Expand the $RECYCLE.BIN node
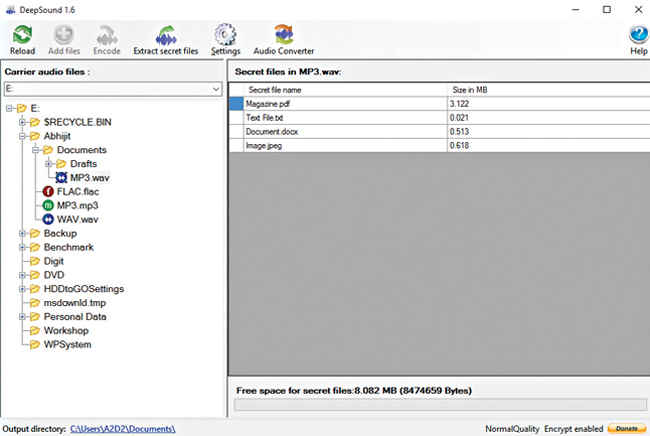 (22, 122)
